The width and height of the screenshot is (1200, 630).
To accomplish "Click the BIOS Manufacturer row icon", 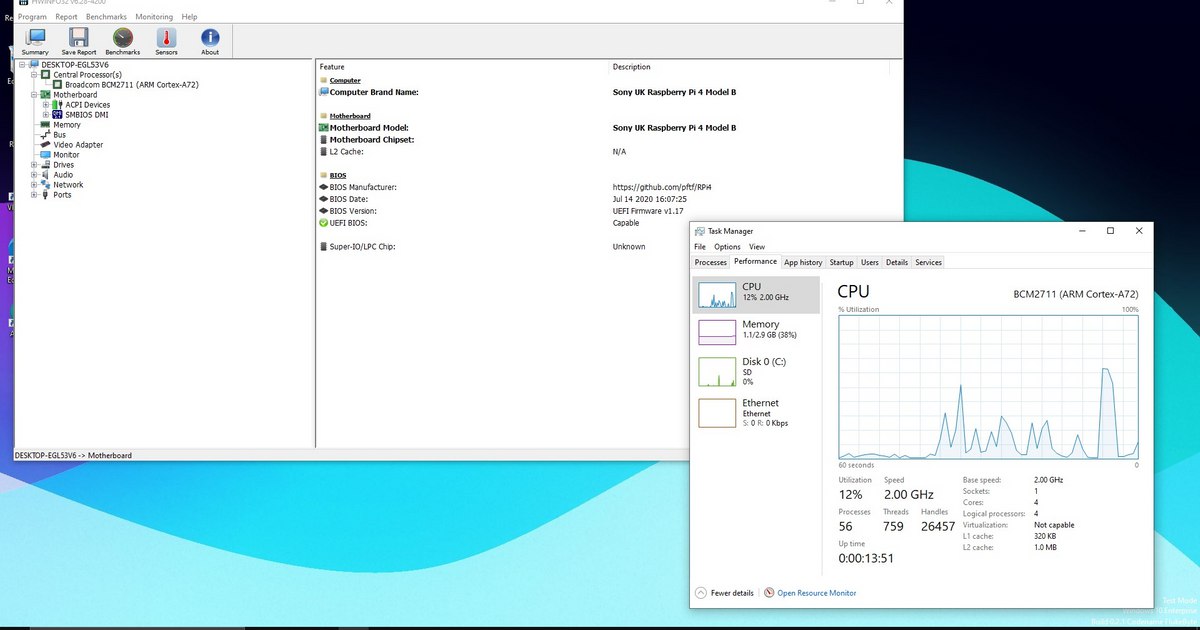I will pos(324,187).
